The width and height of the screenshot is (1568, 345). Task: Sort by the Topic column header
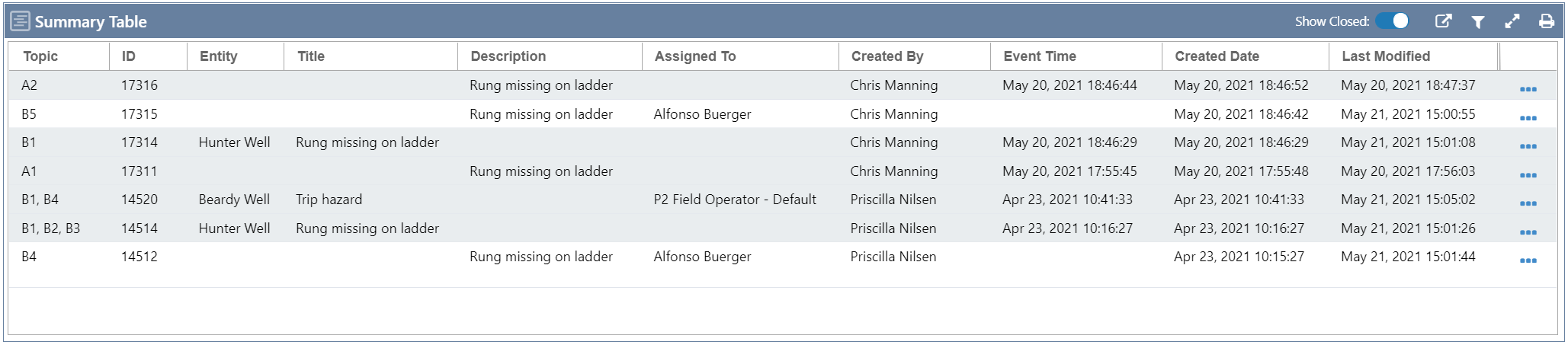pyautogui.click(x=40, y=56)
